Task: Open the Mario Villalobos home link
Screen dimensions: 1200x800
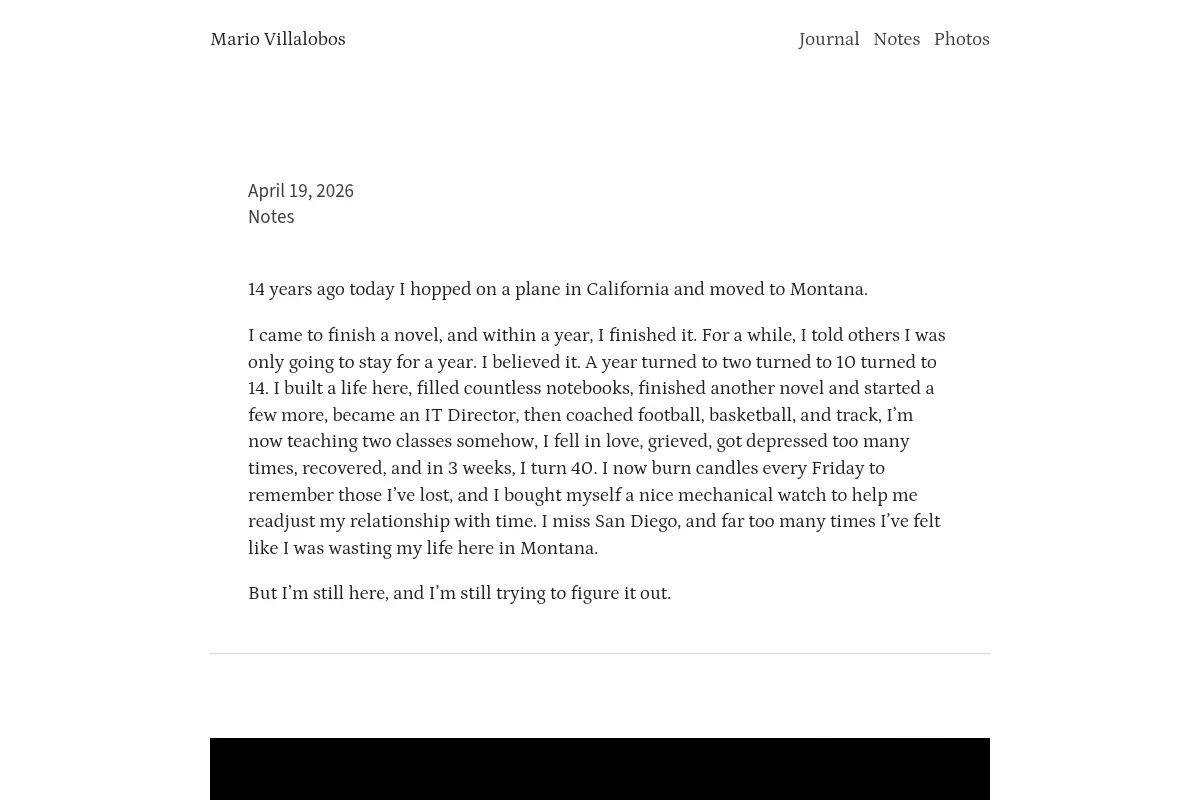Action: click(278, 40)
